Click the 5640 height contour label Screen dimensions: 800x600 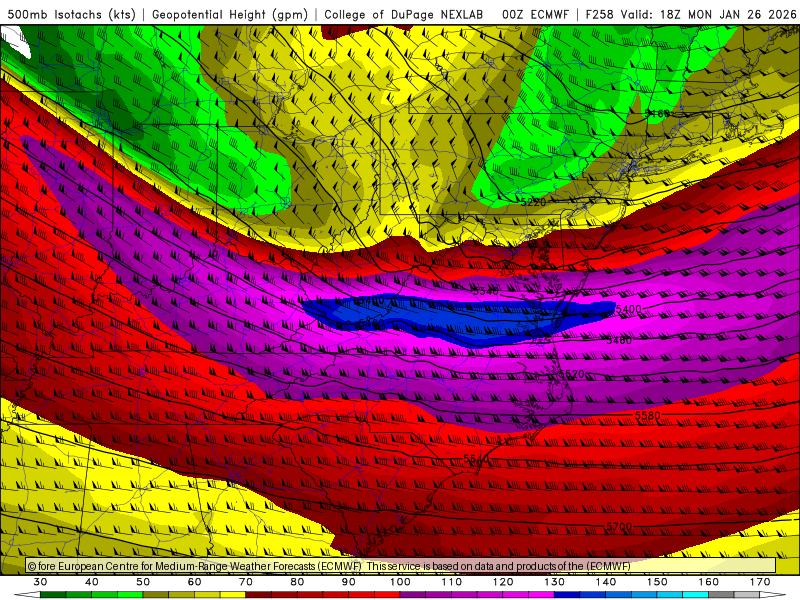coord(476,459)
